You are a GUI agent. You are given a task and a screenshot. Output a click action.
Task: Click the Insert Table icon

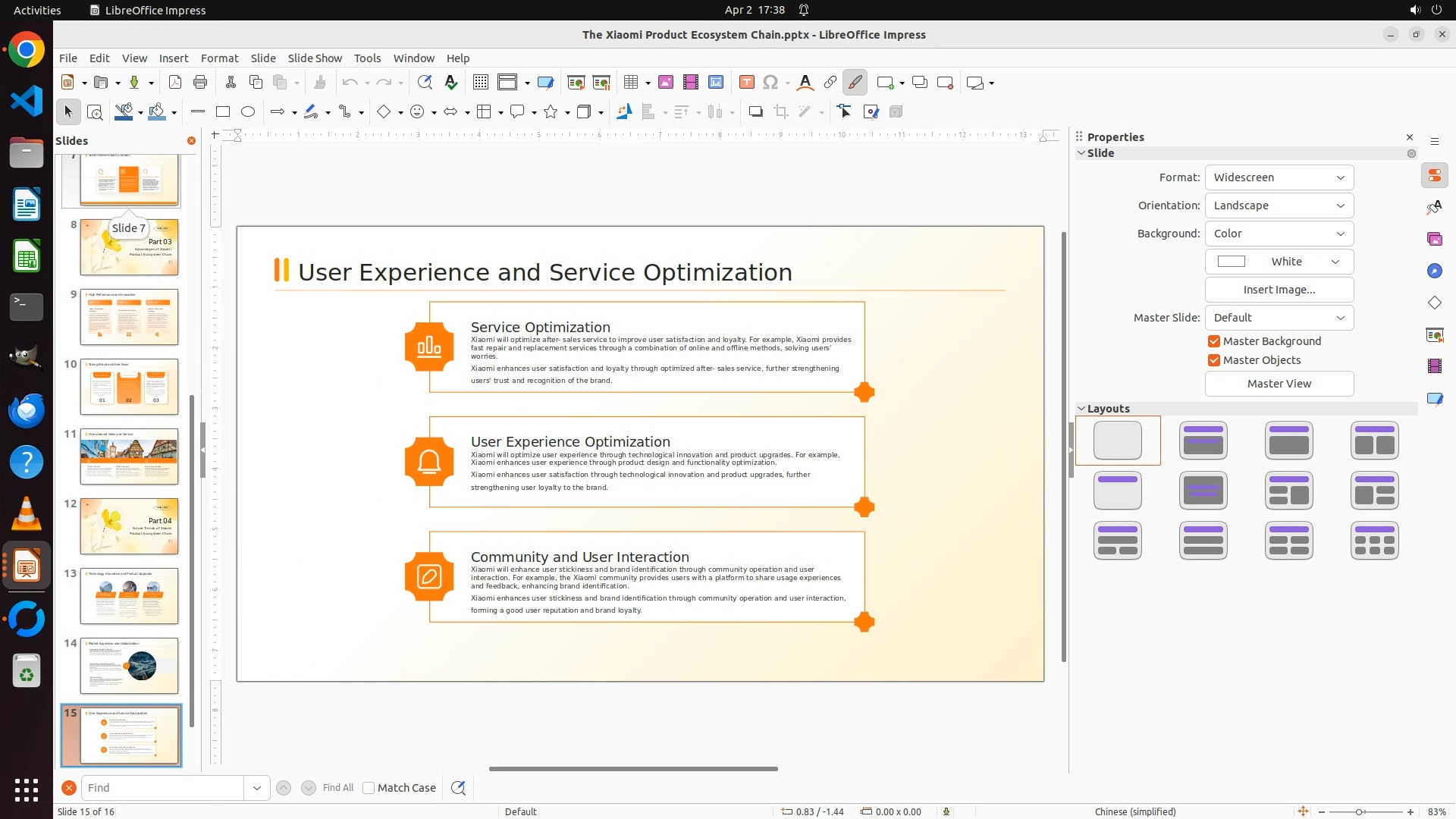[x=630, y=83]
